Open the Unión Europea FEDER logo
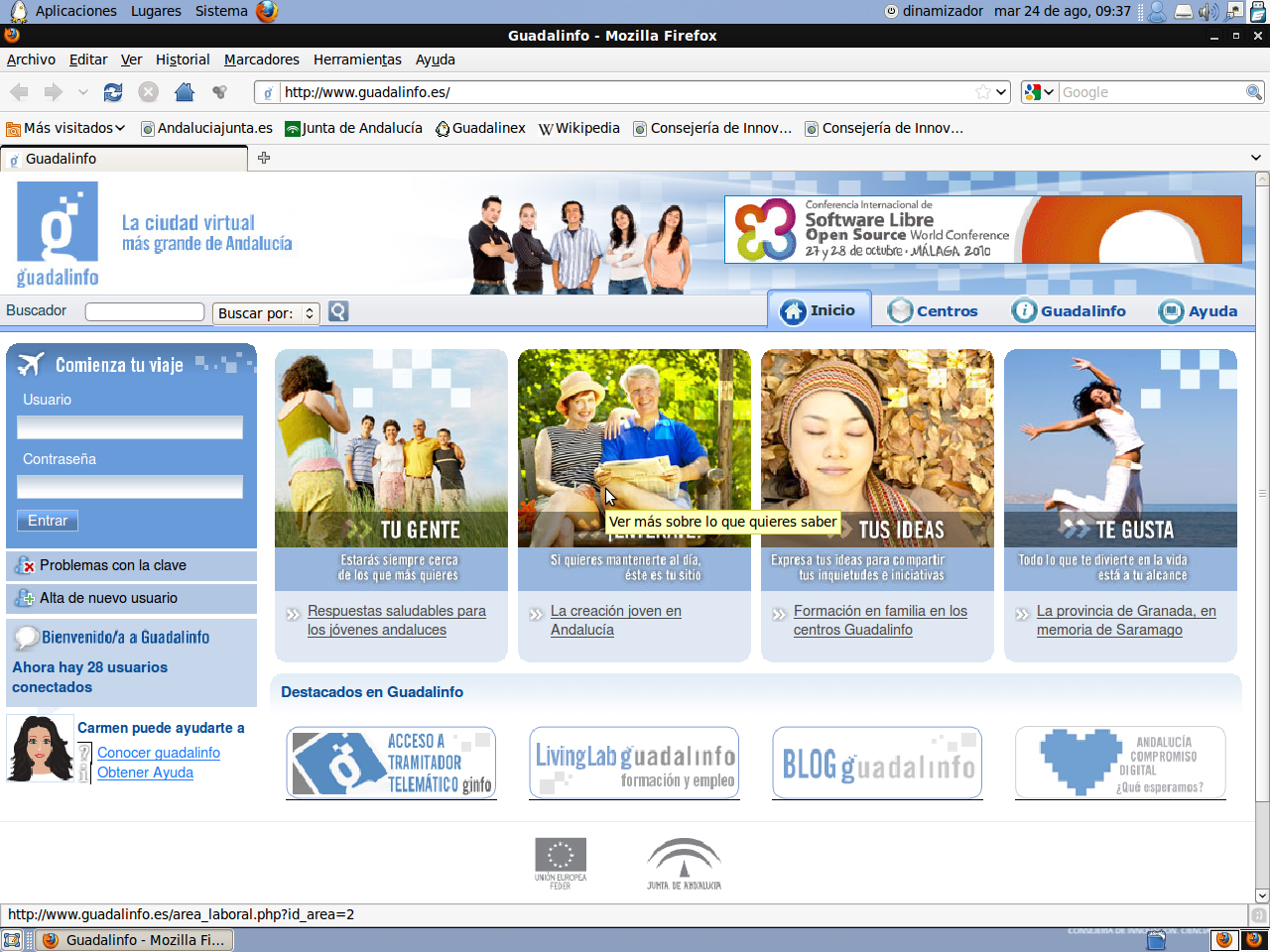The image size is (1270, 952). pos(561,863)
